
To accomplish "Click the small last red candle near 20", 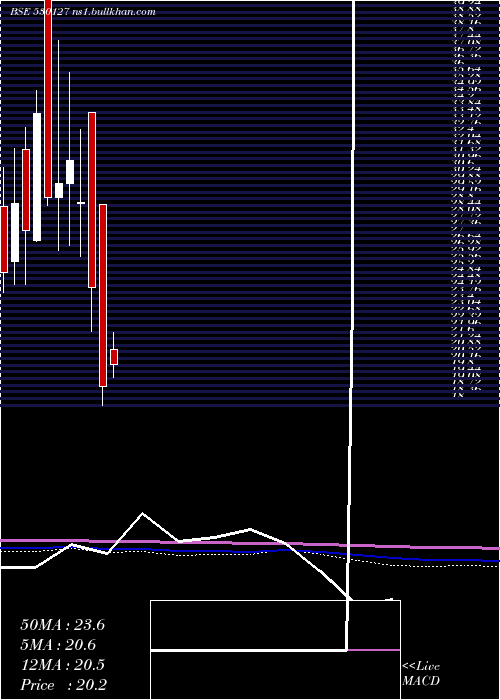I will coord(114,357).
